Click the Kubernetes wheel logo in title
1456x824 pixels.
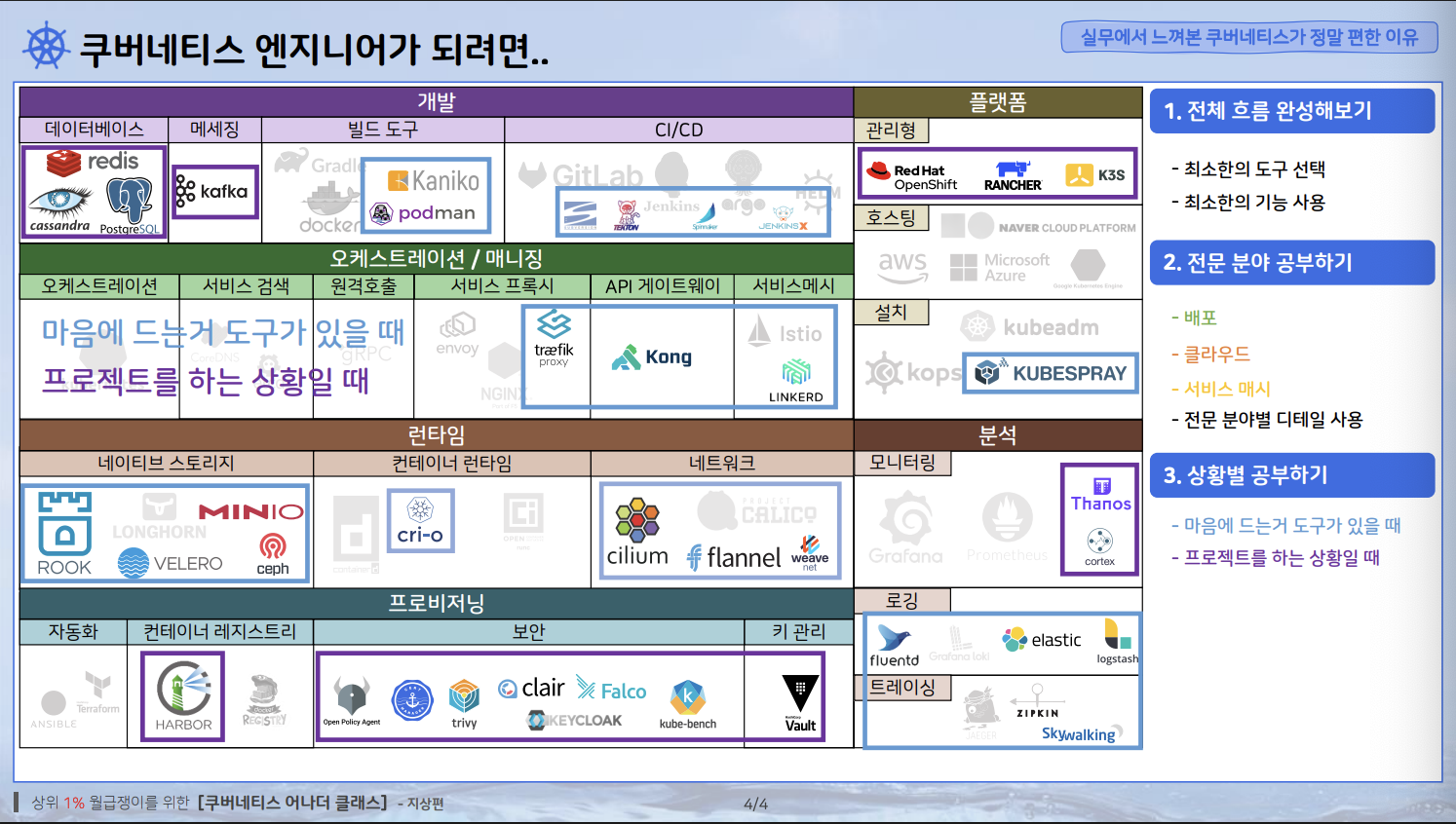click(x=47, y=45)
